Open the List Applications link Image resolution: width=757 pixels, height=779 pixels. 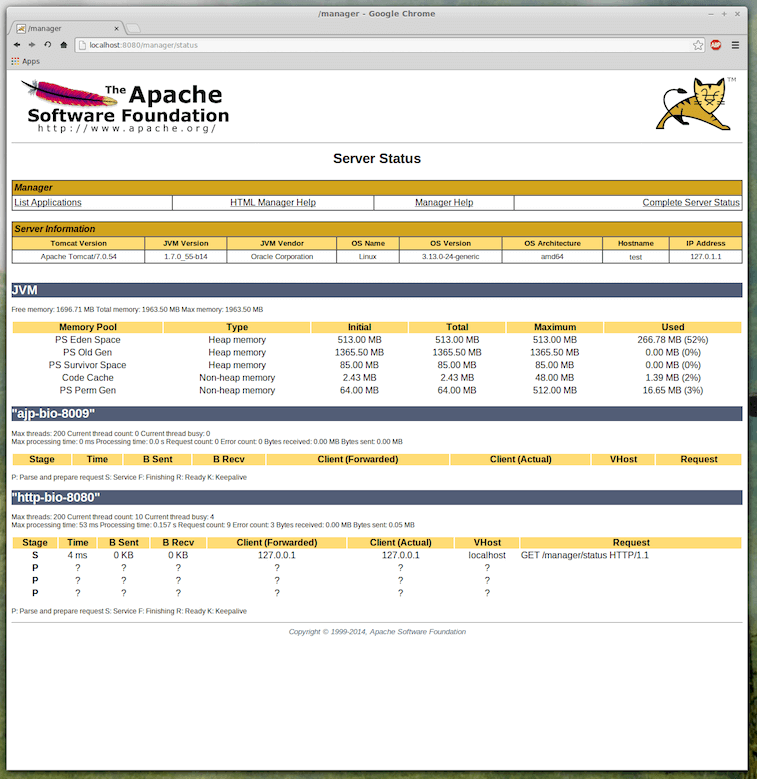(48, 203)
